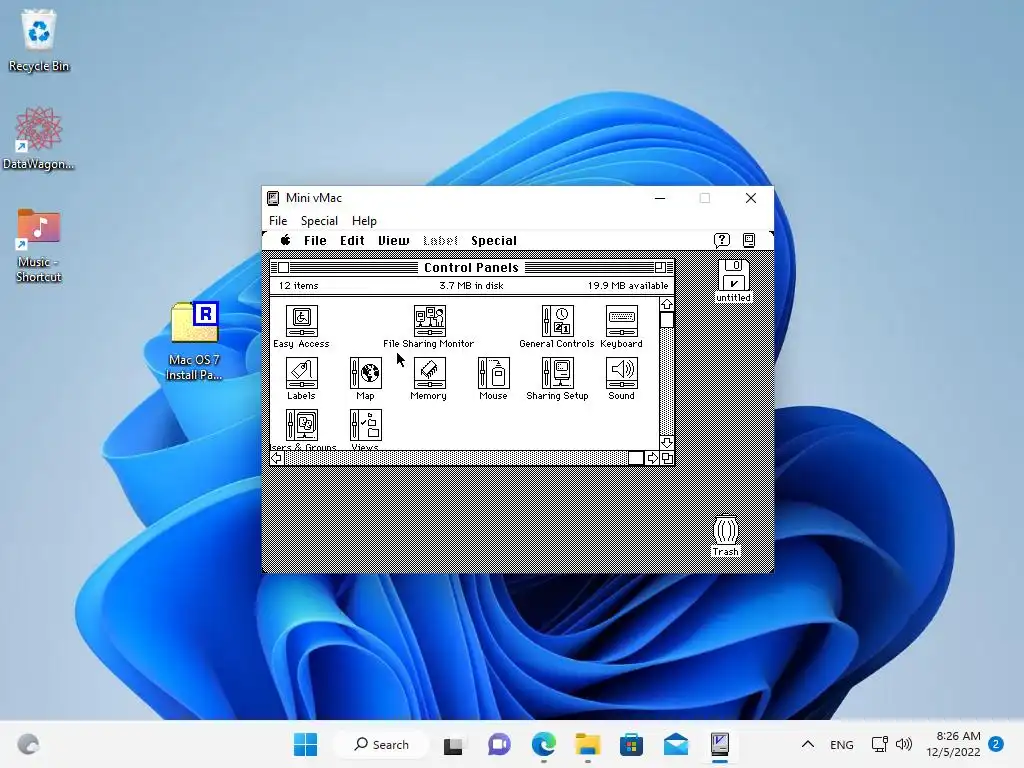This screenshot has width=1024, height=768.
Task: Select the Music Shortcut desktop icon
Action: pyautogui.click(x=39, y=246)
